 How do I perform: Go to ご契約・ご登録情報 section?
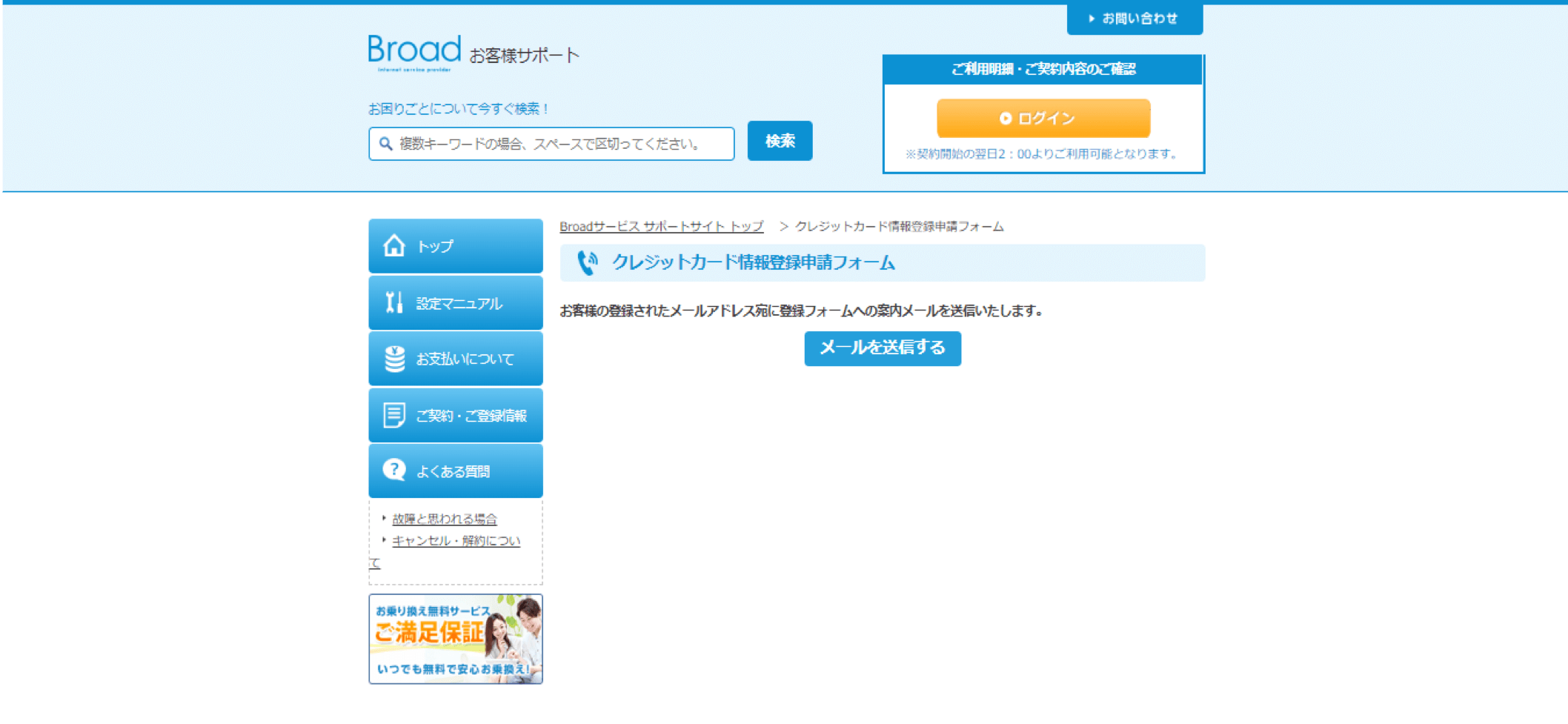pos(471,416)
